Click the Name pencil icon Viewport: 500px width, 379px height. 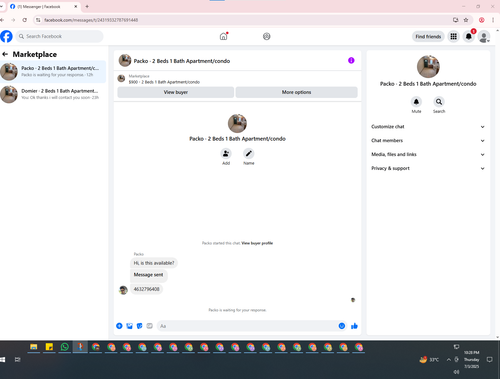pyautogui.click(x=249, y=154)
